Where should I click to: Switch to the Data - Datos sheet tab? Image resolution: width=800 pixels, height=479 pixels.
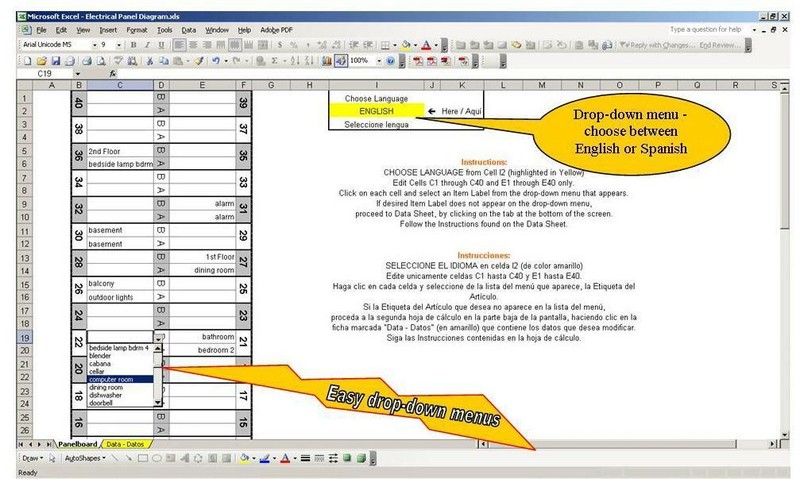(x=125, y=444)
